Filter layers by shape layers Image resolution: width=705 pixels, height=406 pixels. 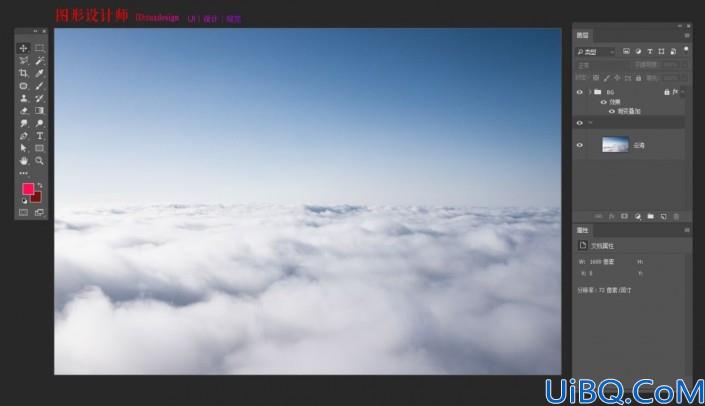661,52
